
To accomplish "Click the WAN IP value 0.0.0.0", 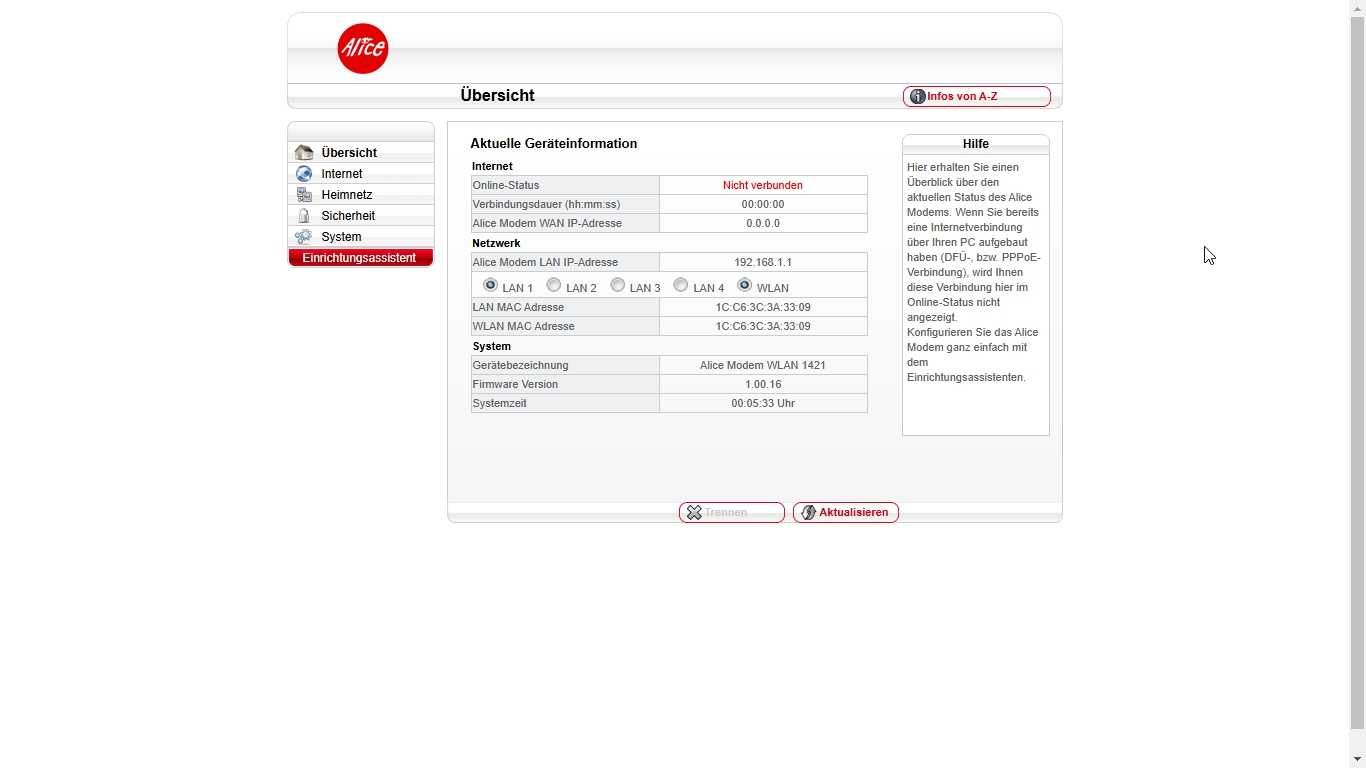I will coord(763,223).
